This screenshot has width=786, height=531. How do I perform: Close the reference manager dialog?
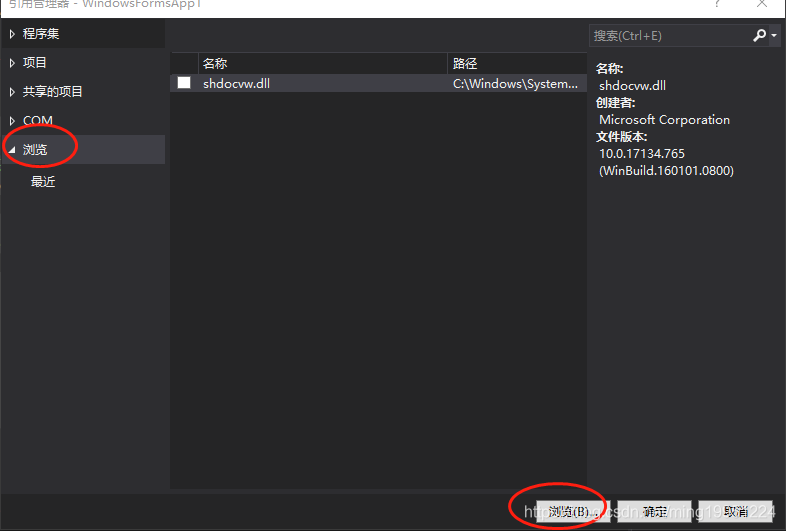[761, 4]
